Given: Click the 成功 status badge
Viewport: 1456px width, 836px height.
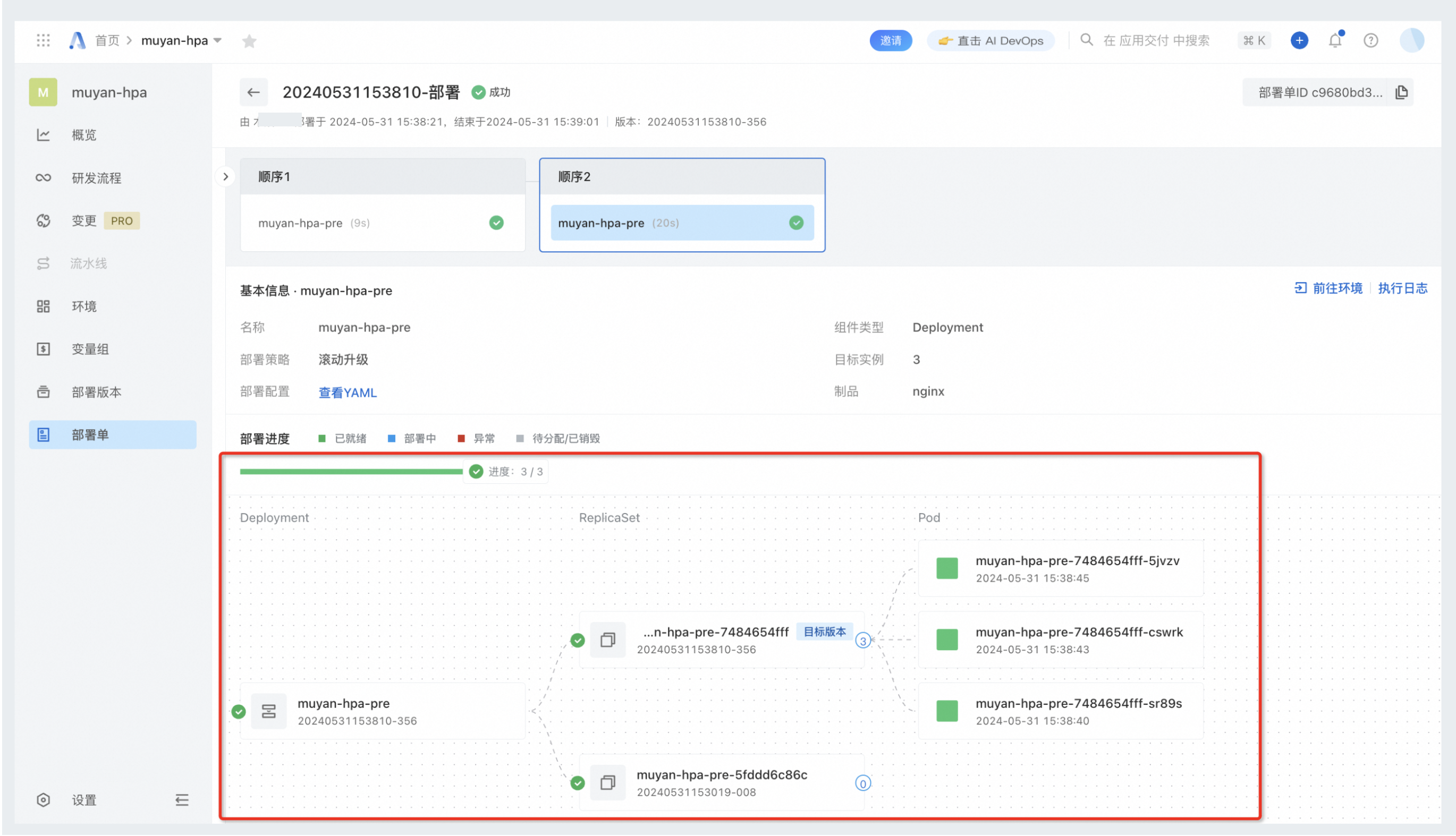Looking at the screenshot, I should [491, 92].
